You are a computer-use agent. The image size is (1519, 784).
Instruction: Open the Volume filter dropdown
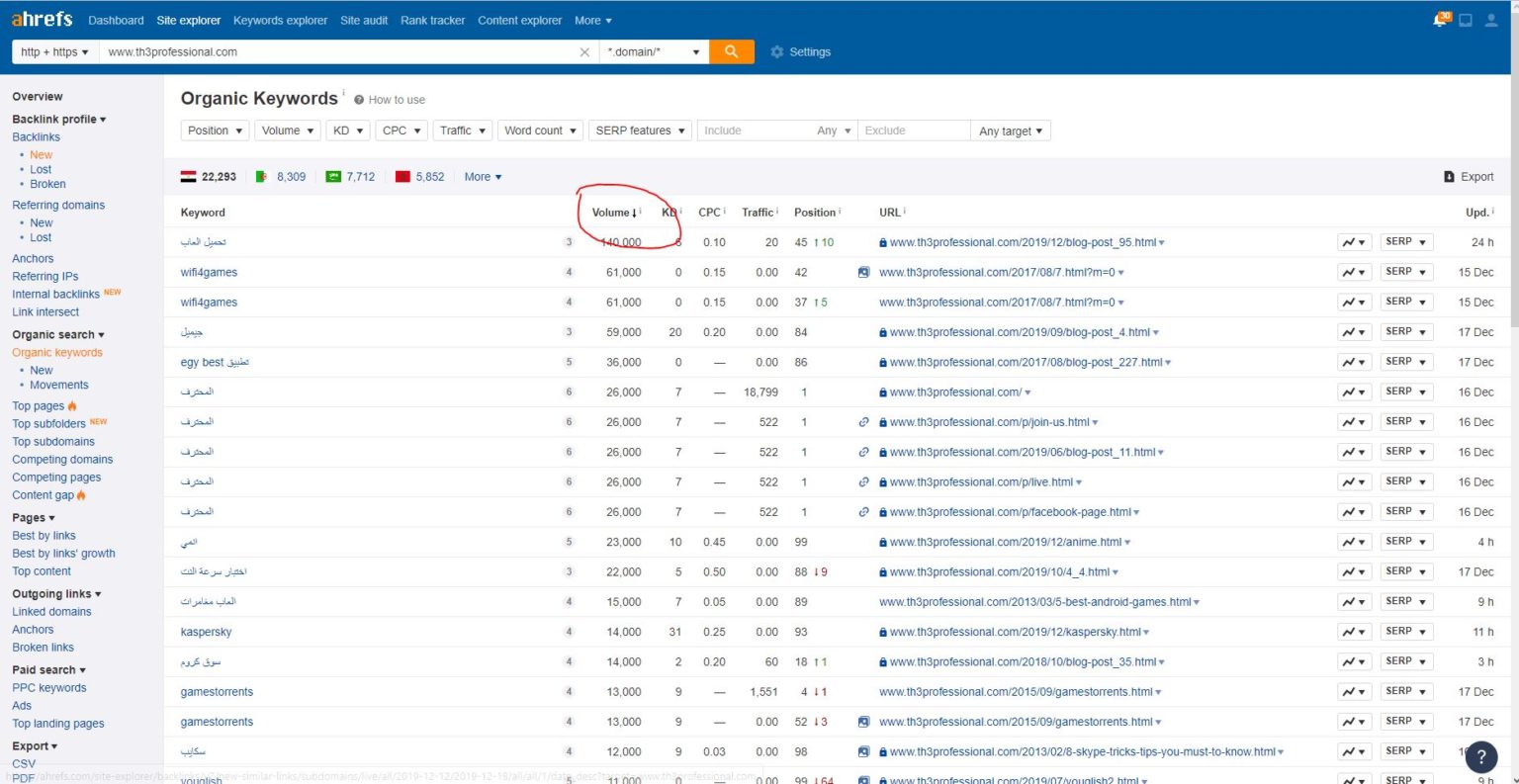point(288,131)
